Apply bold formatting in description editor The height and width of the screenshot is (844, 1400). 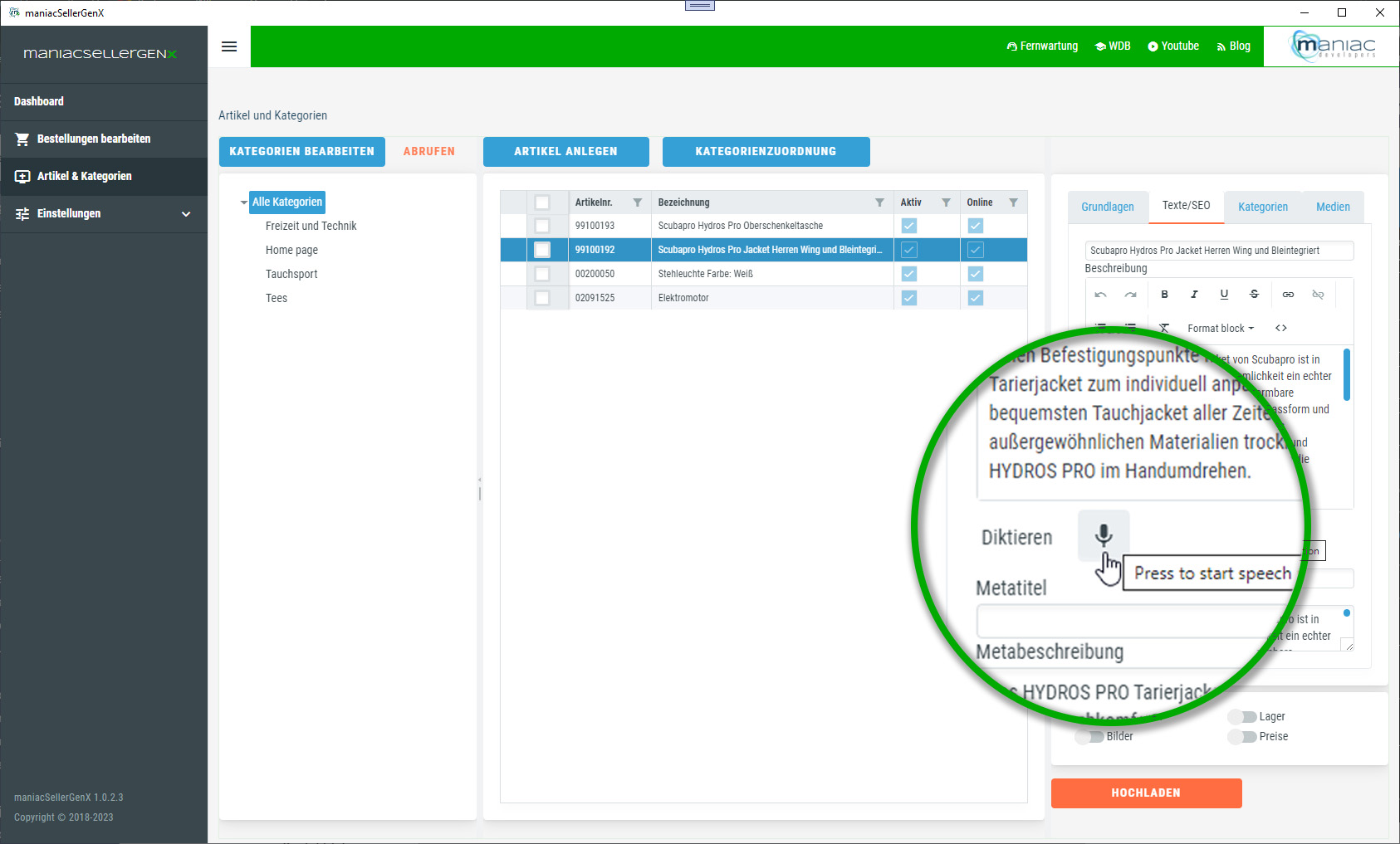click(x=1164, y=295)
